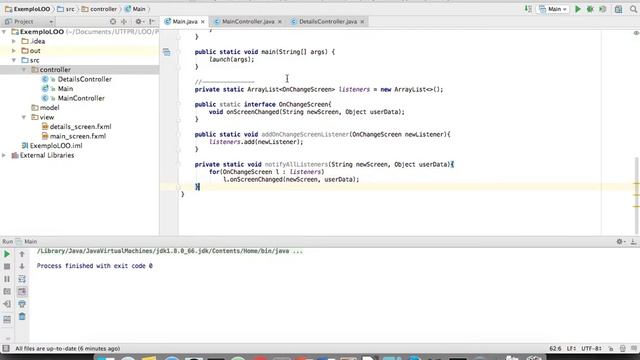Collapse the view folder
The width and height of the screenshot is (640, 360).
click(x=24, y=117)
